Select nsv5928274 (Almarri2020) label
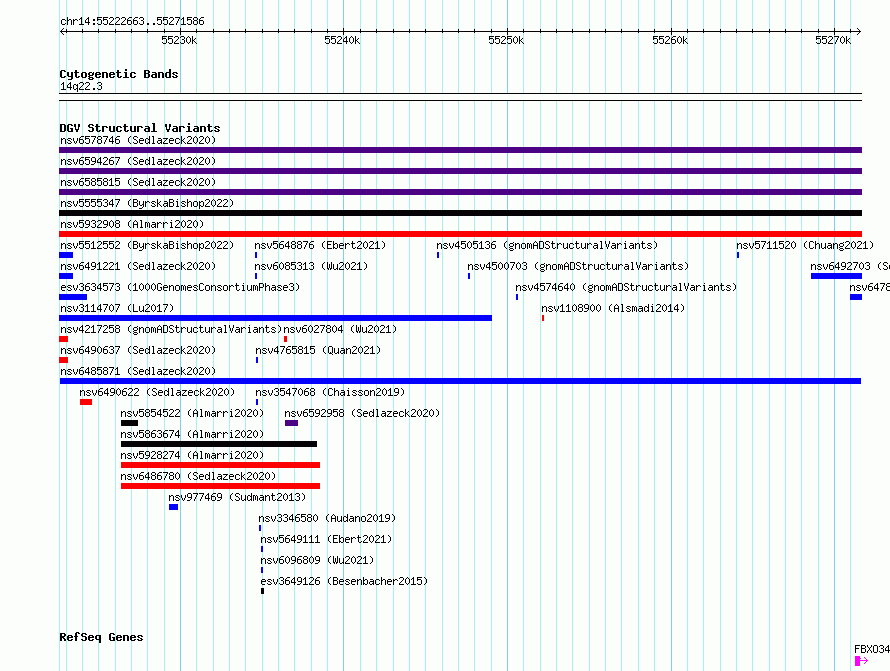Viewport: 890px width, 671px height. 192,455
